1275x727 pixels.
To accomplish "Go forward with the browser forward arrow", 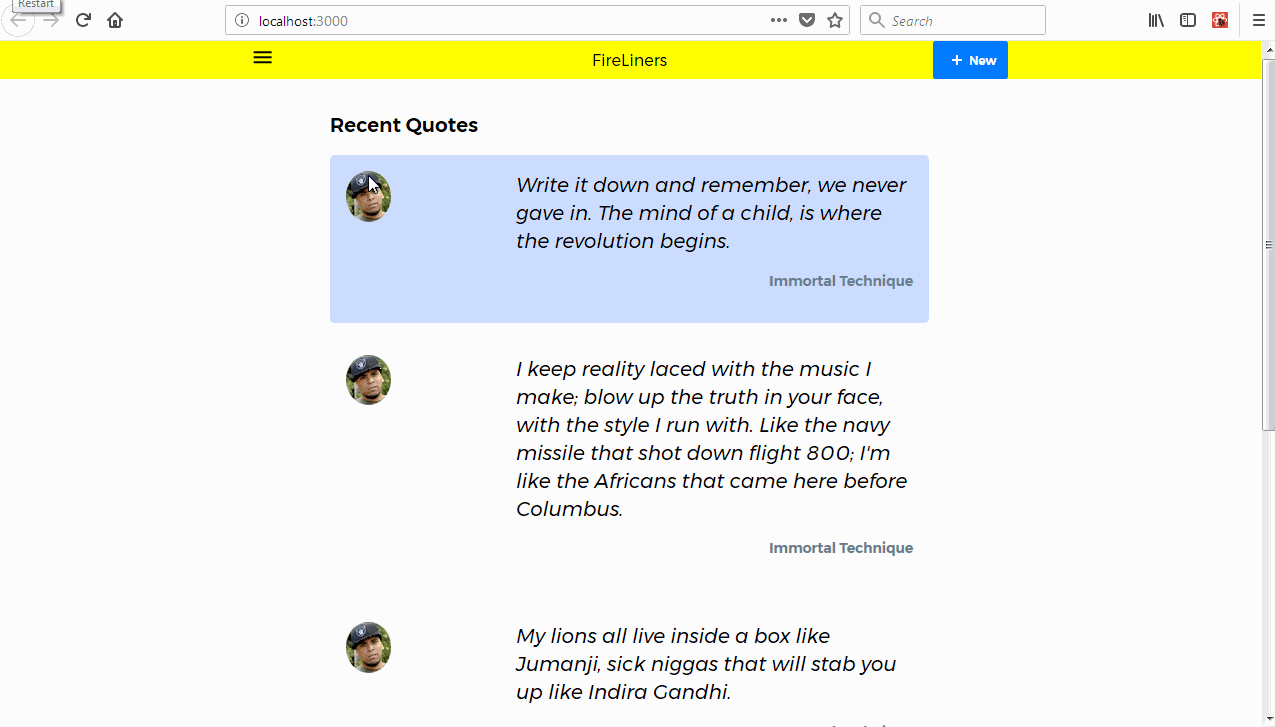I will click(50, 20).
